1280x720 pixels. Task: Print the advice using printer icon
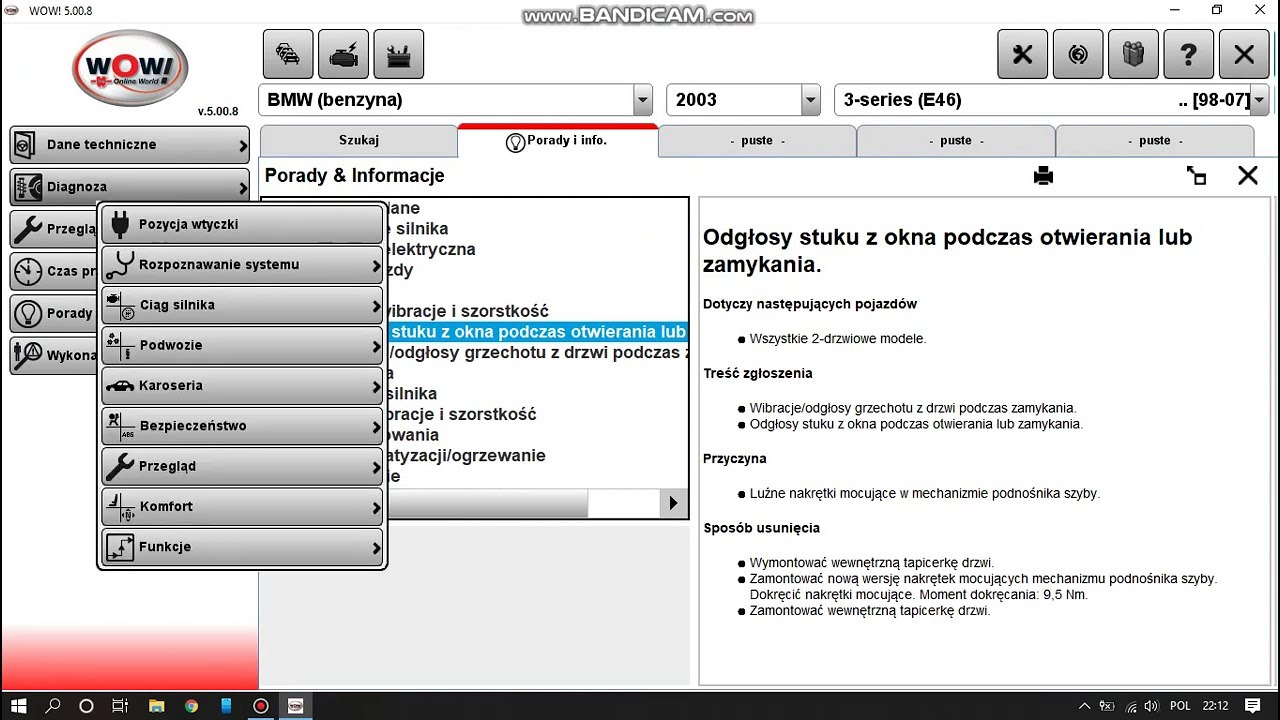tap(1043, 176)
